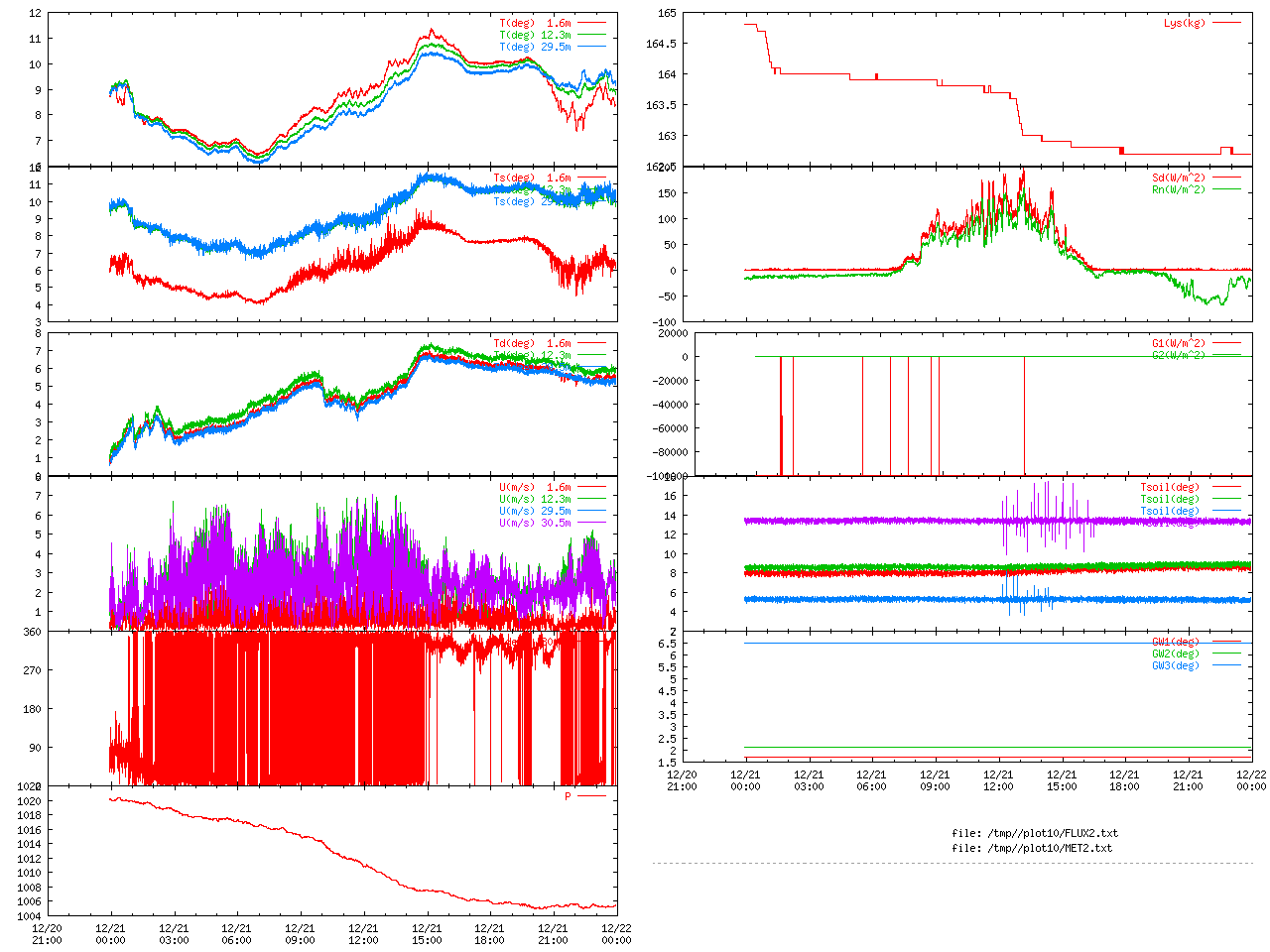Click the U(m/s) 30.5m purple legend line
Screen dimensions: 1270x952
(591, 523)
